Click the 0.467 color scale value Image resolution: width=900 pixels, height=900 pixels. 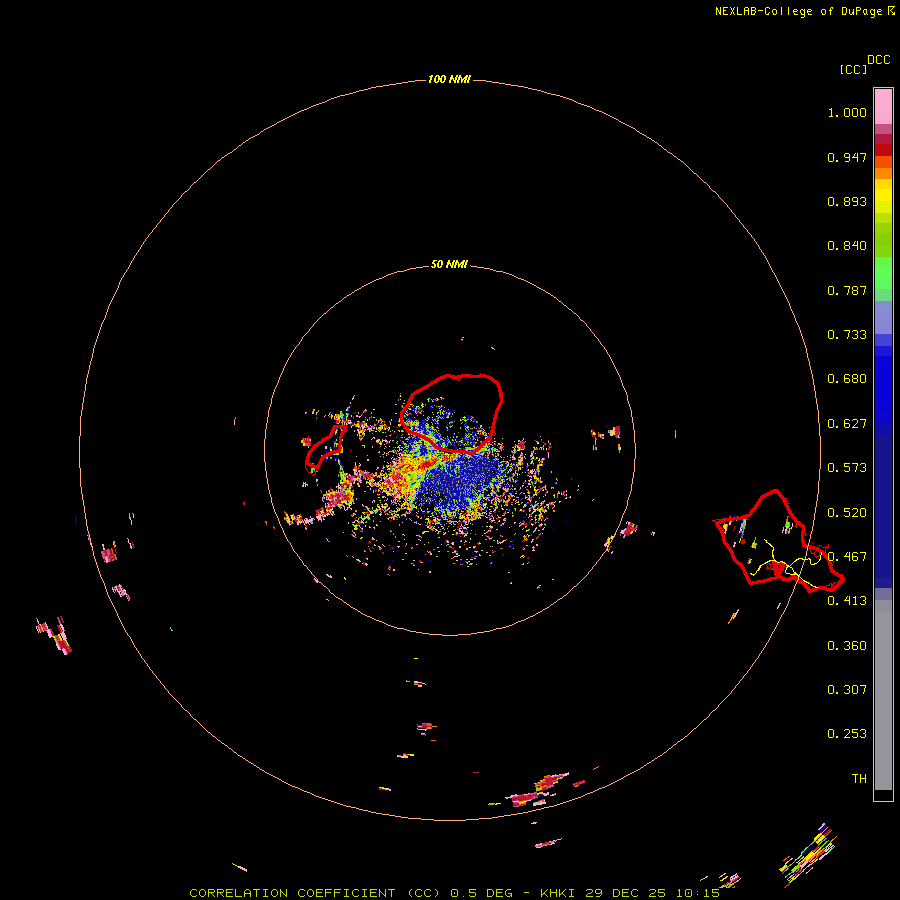click(847, 557)
